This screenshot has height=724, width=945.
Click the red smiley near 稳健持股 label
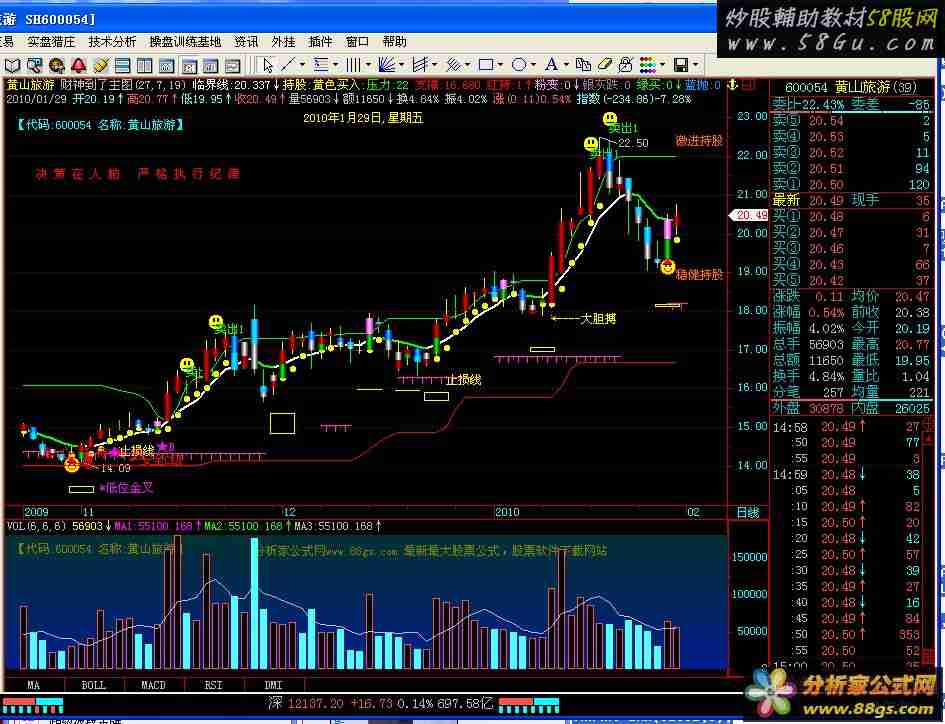667,266
